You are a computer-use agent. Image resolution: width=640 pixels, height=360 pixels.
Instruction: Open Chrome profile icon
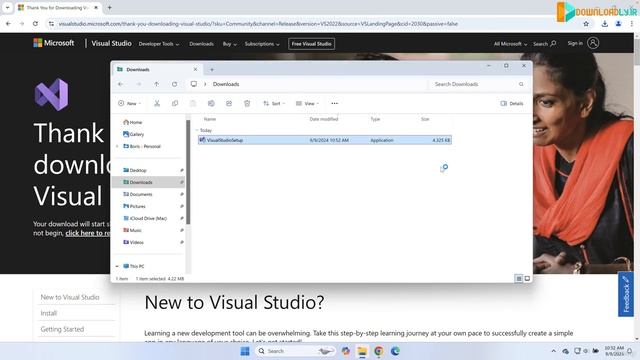point(618,24)
